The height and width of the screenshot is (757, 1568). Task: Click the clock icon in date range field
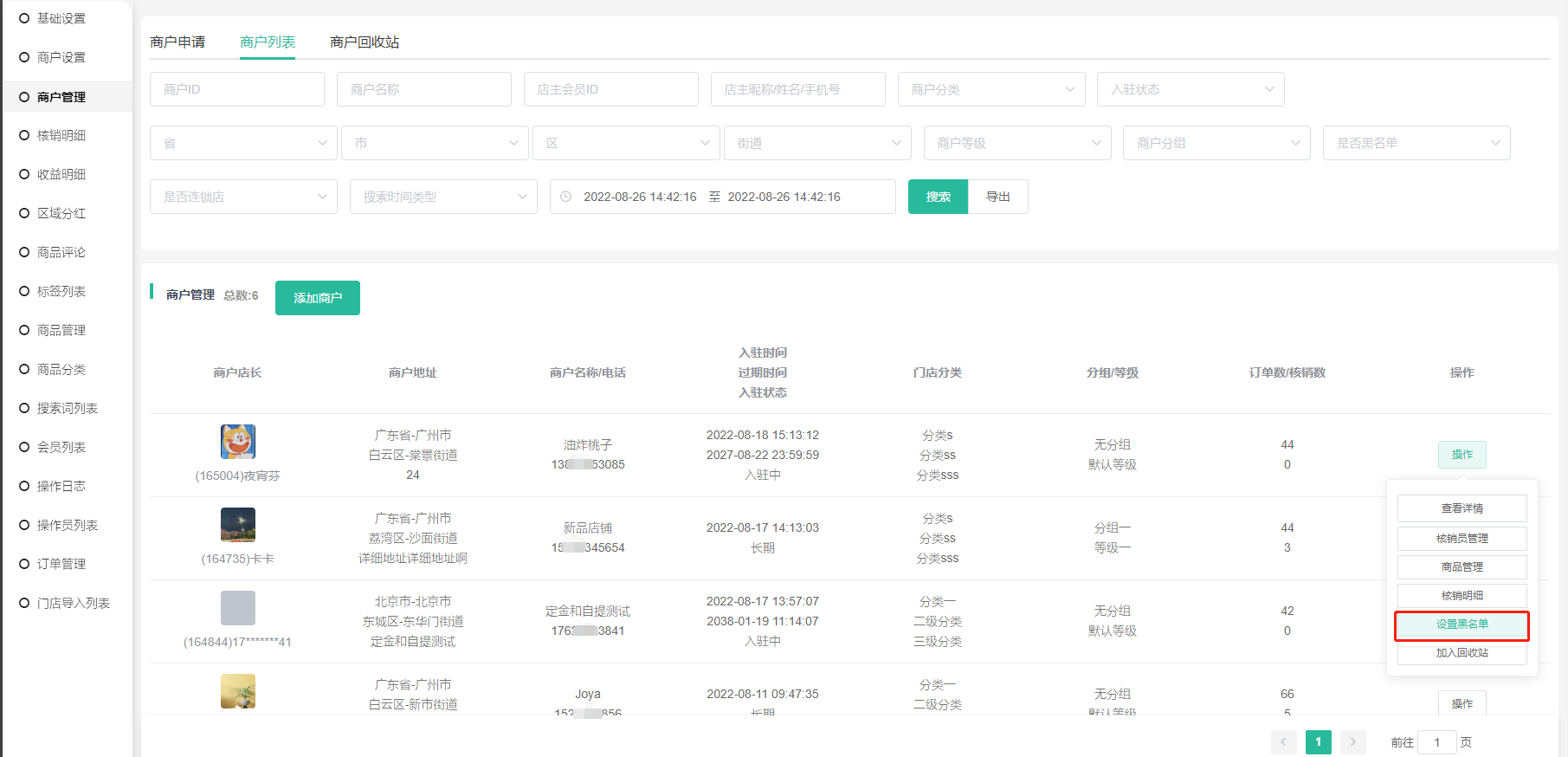pos(566,197)
